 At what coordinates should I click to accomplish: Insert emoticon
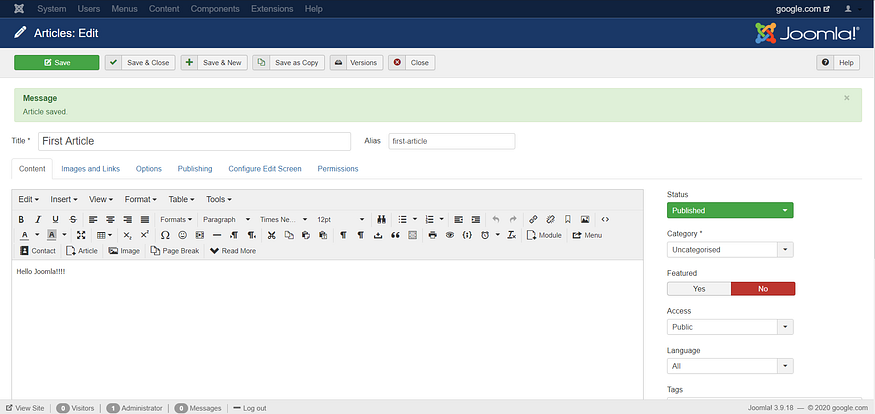click(182, 235)
